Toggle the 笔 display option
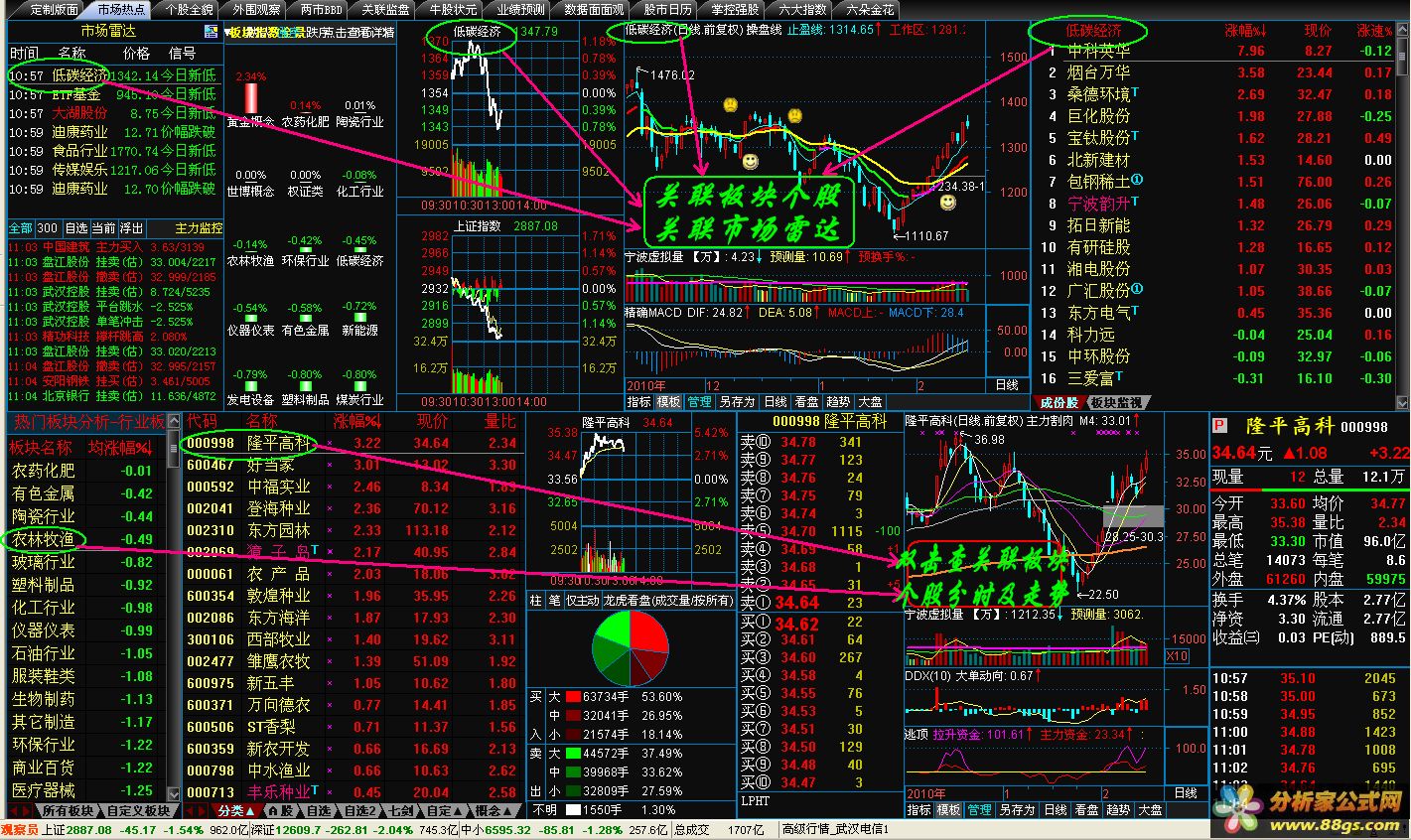The image size is (1411, 840). [x=555, y=601]
